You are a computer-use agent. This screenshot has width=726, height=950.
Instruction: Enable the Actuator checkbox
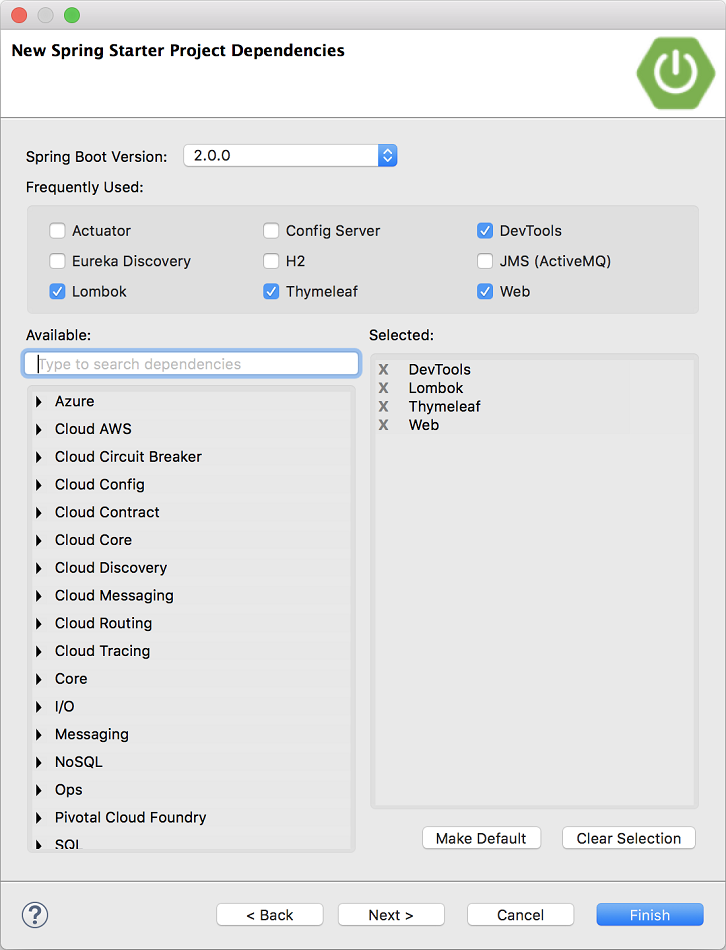[57, 230]
